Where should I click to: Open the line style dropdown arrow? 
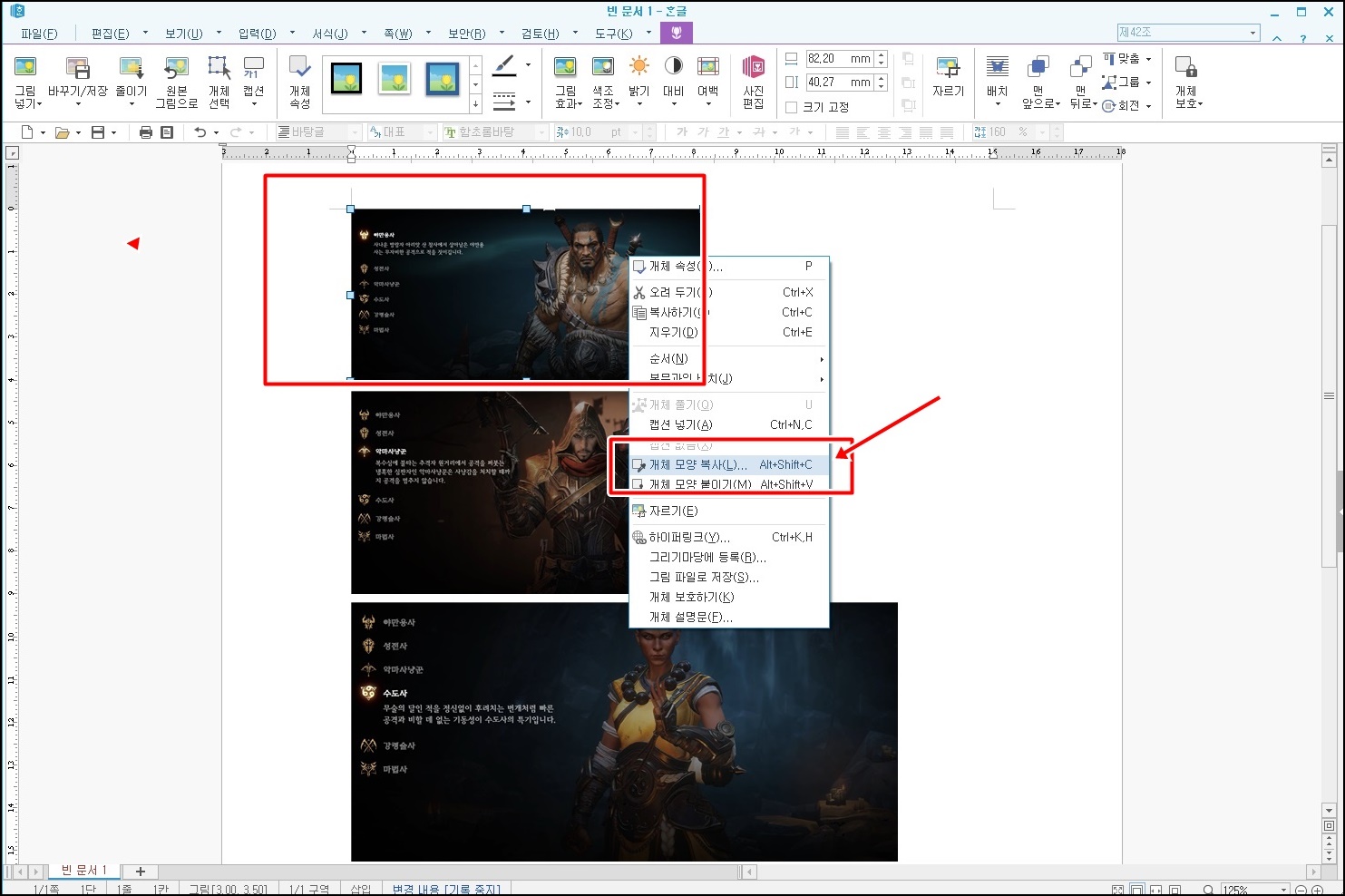click(x=528, y=102)
